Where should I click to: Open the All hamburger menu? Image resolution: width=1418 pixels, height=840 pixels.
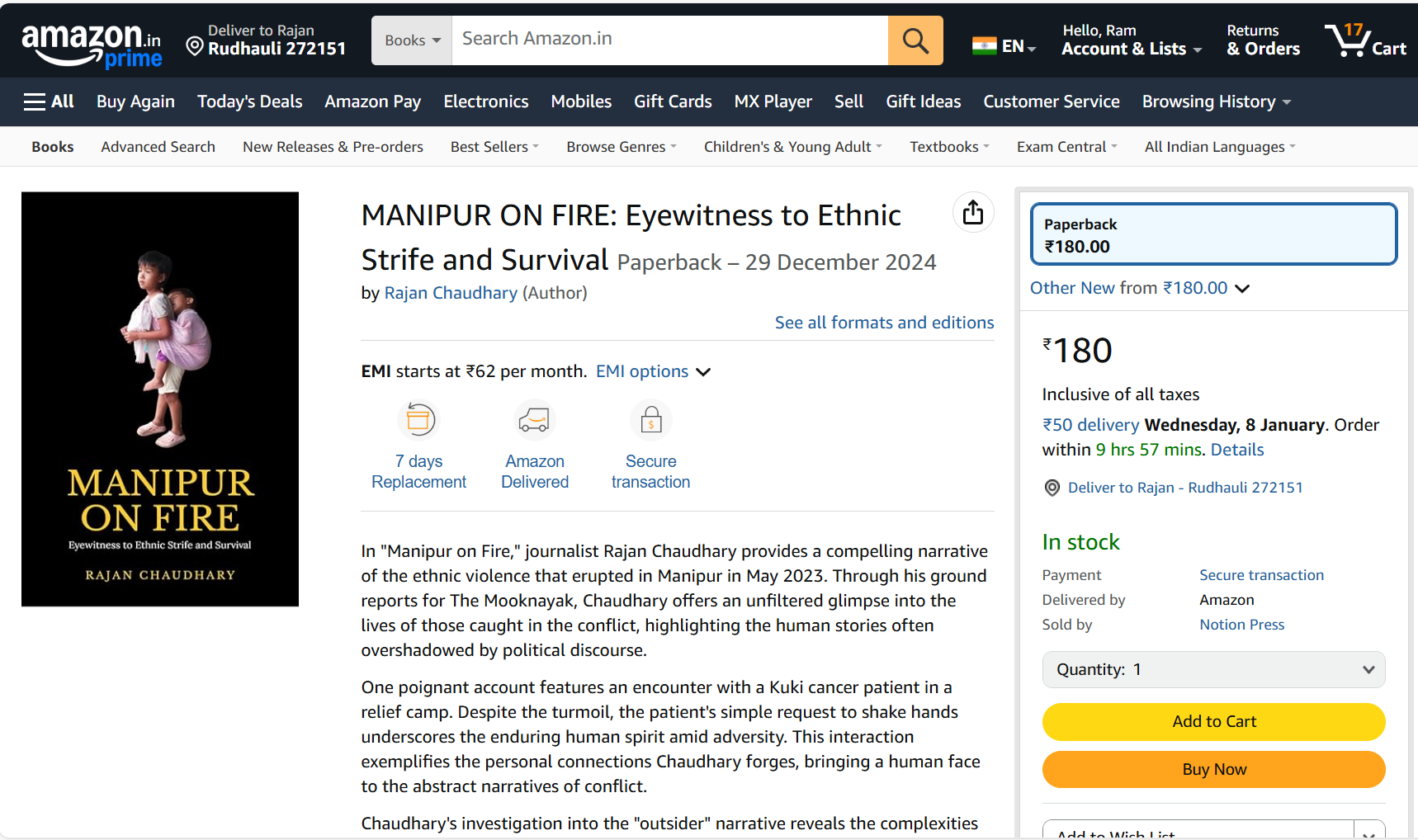49,101
